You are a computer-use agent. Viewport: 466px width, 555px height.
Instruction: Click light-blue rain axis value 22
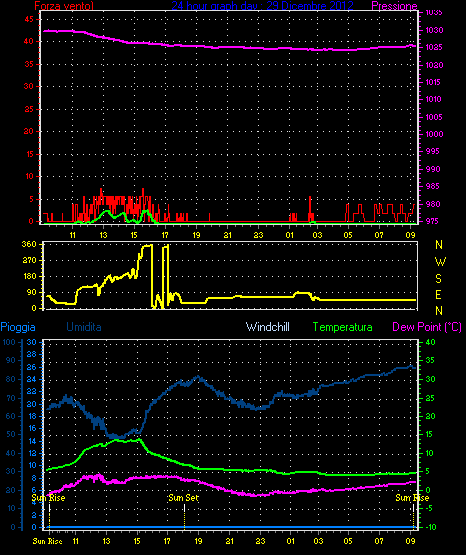pyautogui.click(x=32, y=391)
